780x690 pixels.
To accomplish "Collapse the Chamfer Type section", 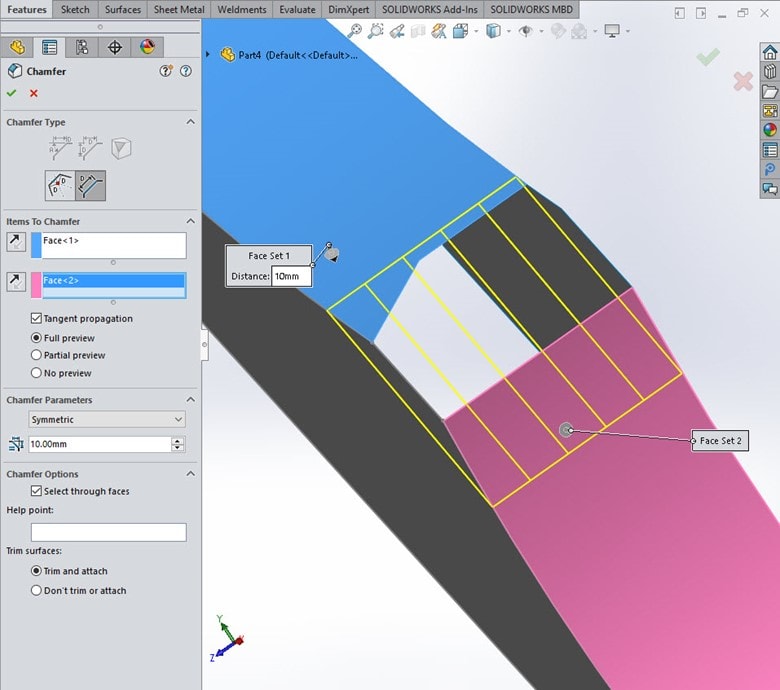I will click(x=190, y=122).
